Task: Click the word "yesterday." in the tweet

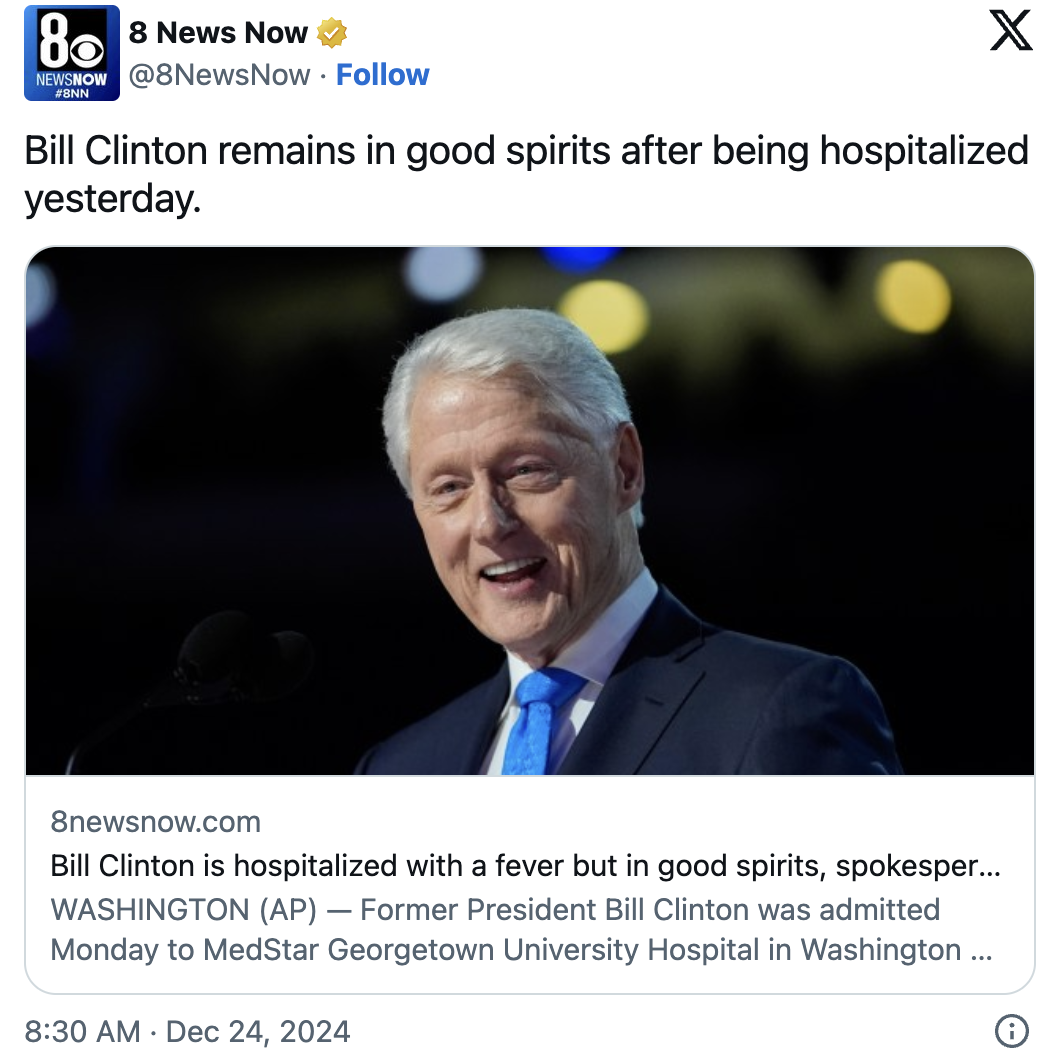Action: pyautogui.click(x=112, y=199)
